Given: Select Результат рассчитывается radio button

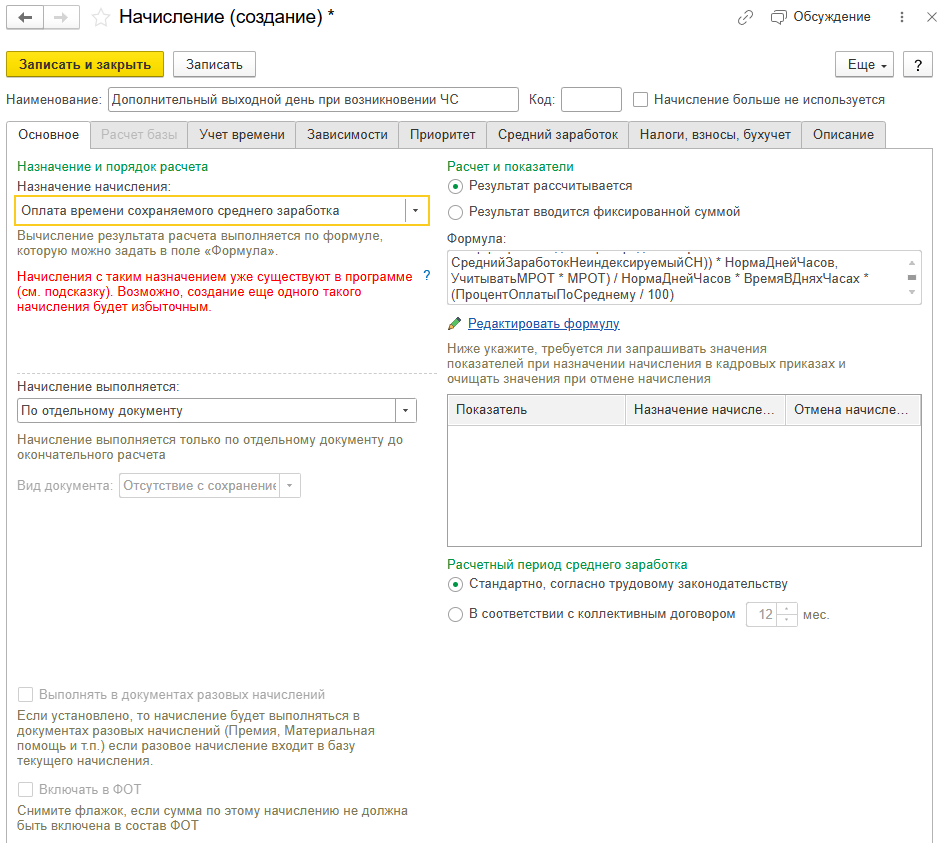Looking at the screenshot, I should 456,186.
